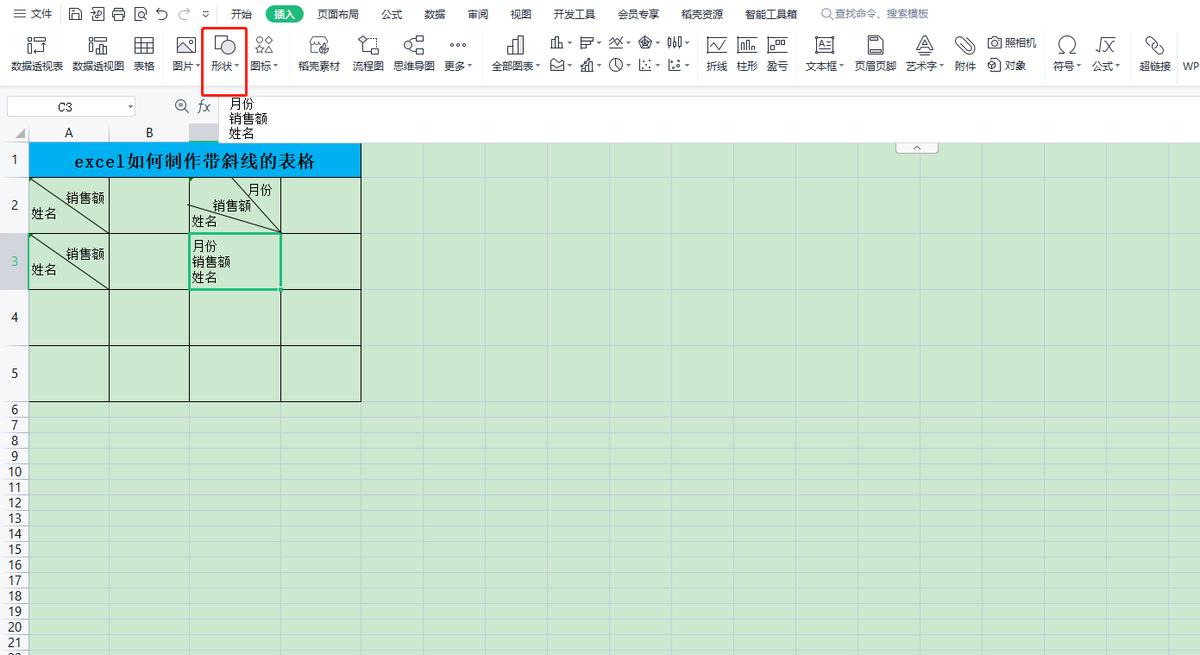This screenshot has width=1200, height=655.
Task: Insert a 柱形 sparkline
Action: pos(747,54)
